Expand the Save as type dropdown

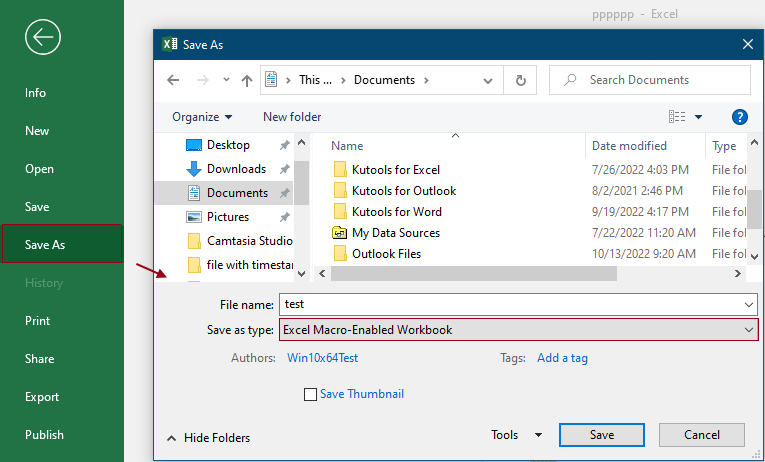(x=749, y=329)
